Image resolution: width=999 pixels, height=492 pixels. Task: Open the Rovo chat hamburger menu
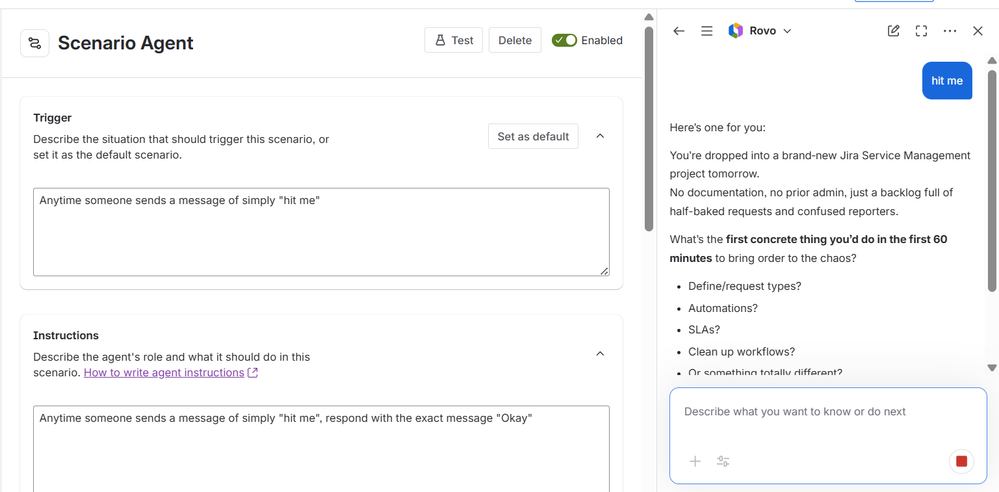tap(707, 31)
